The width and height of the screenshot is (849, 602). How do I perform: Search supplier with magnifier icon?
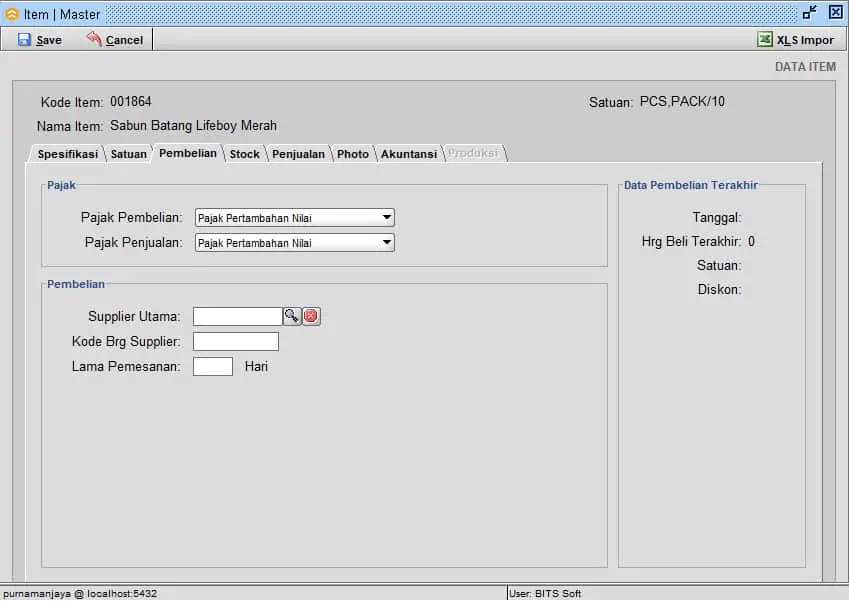292,316
